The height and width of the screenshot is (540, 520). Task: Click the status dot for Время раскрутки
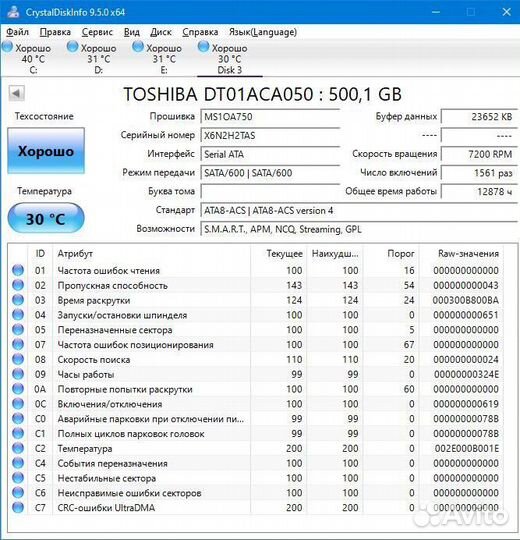[x=18, y=300]
